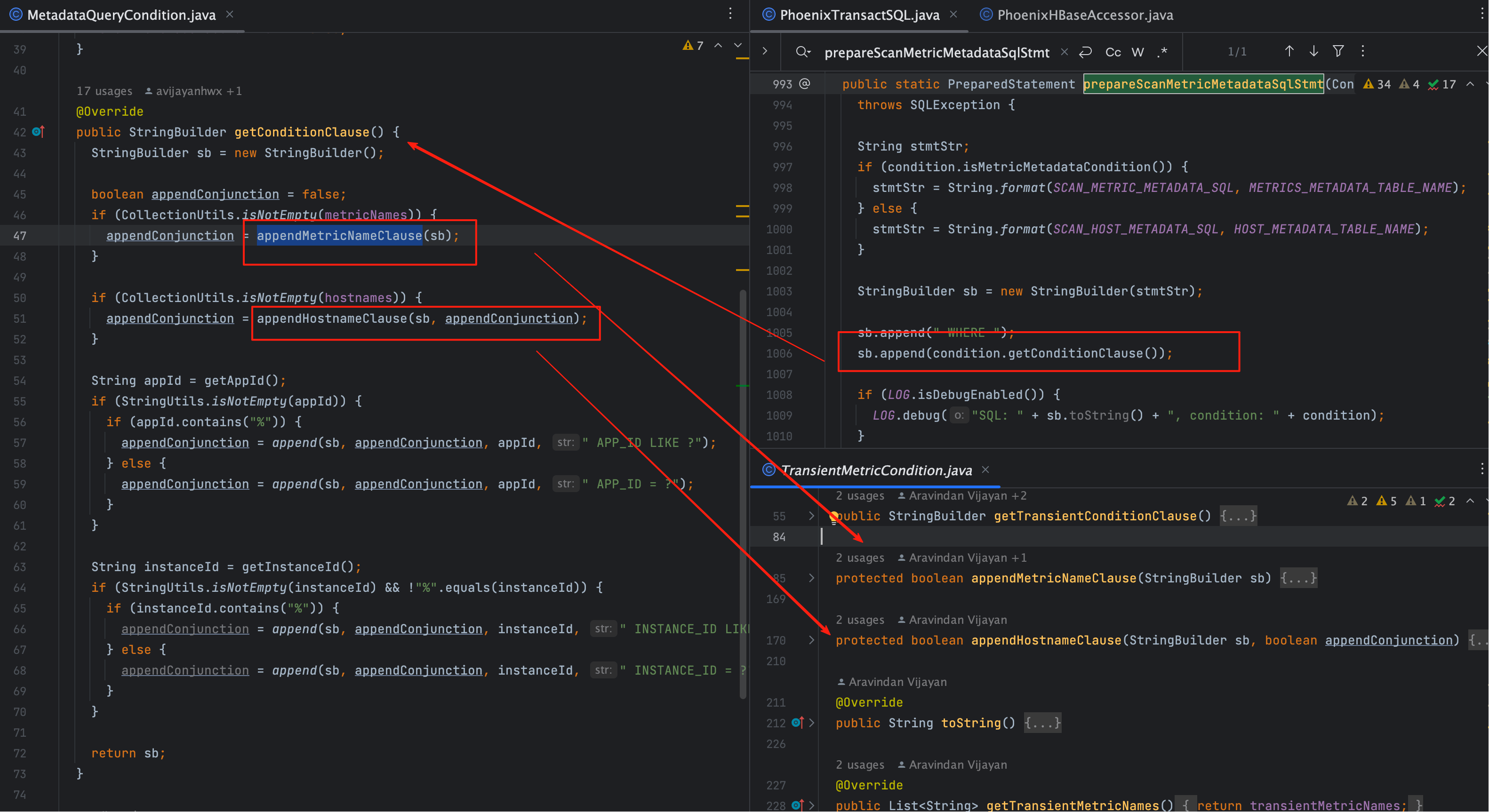Click the 2 typos indicator in TransientMetricCondition
Viewport: 1489px width, 812px height.
(1444, 501)
